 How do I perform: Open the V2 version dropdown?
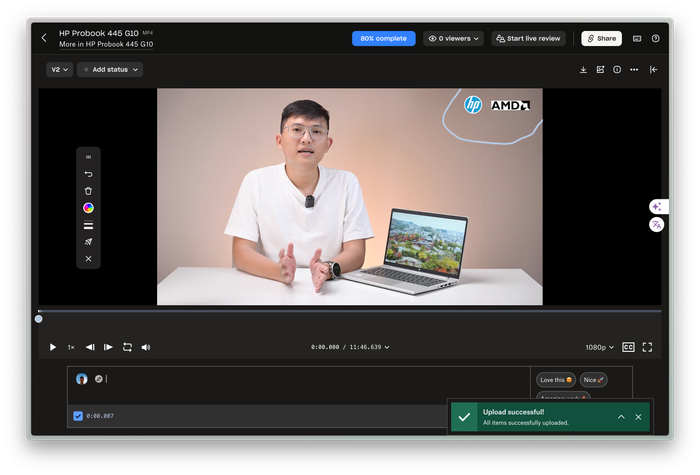59,70
